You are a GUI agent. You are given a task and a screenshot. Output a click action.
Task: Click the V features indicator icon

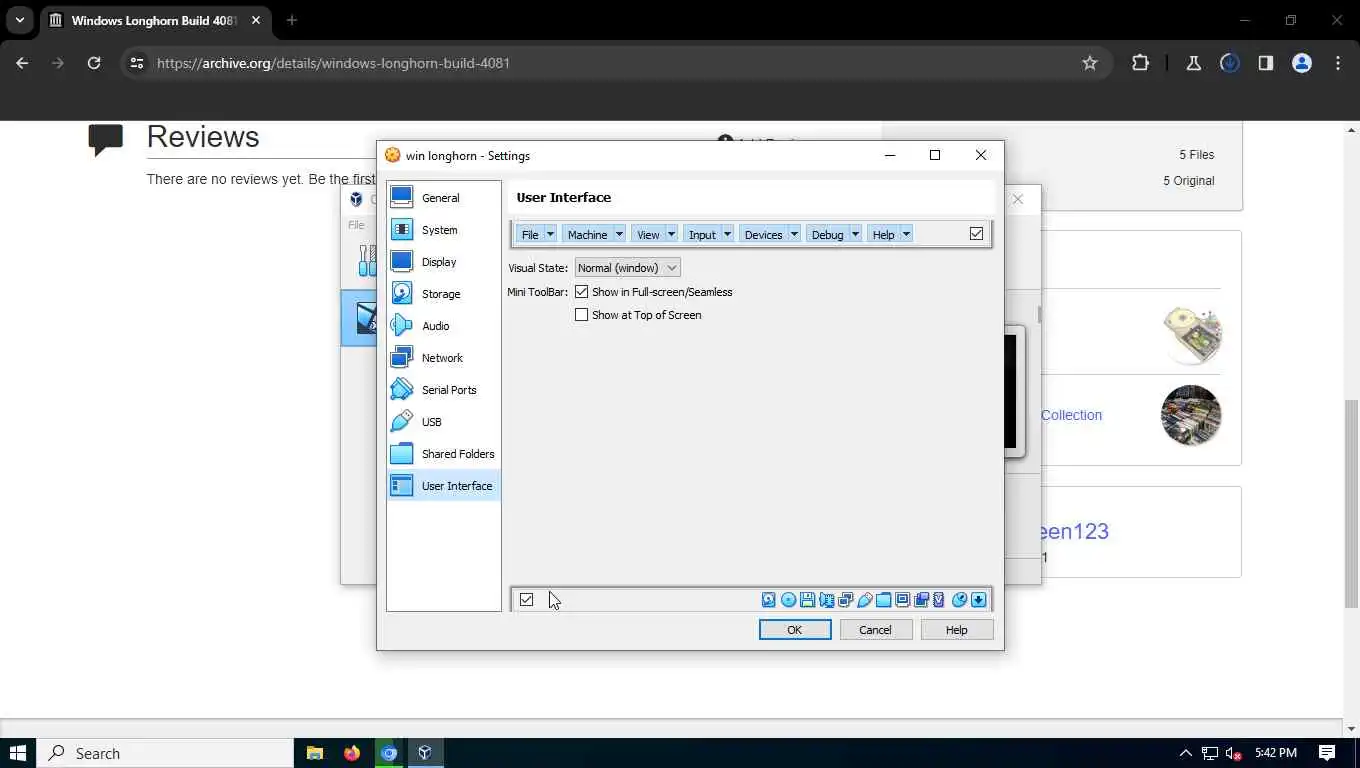(938, 600)
